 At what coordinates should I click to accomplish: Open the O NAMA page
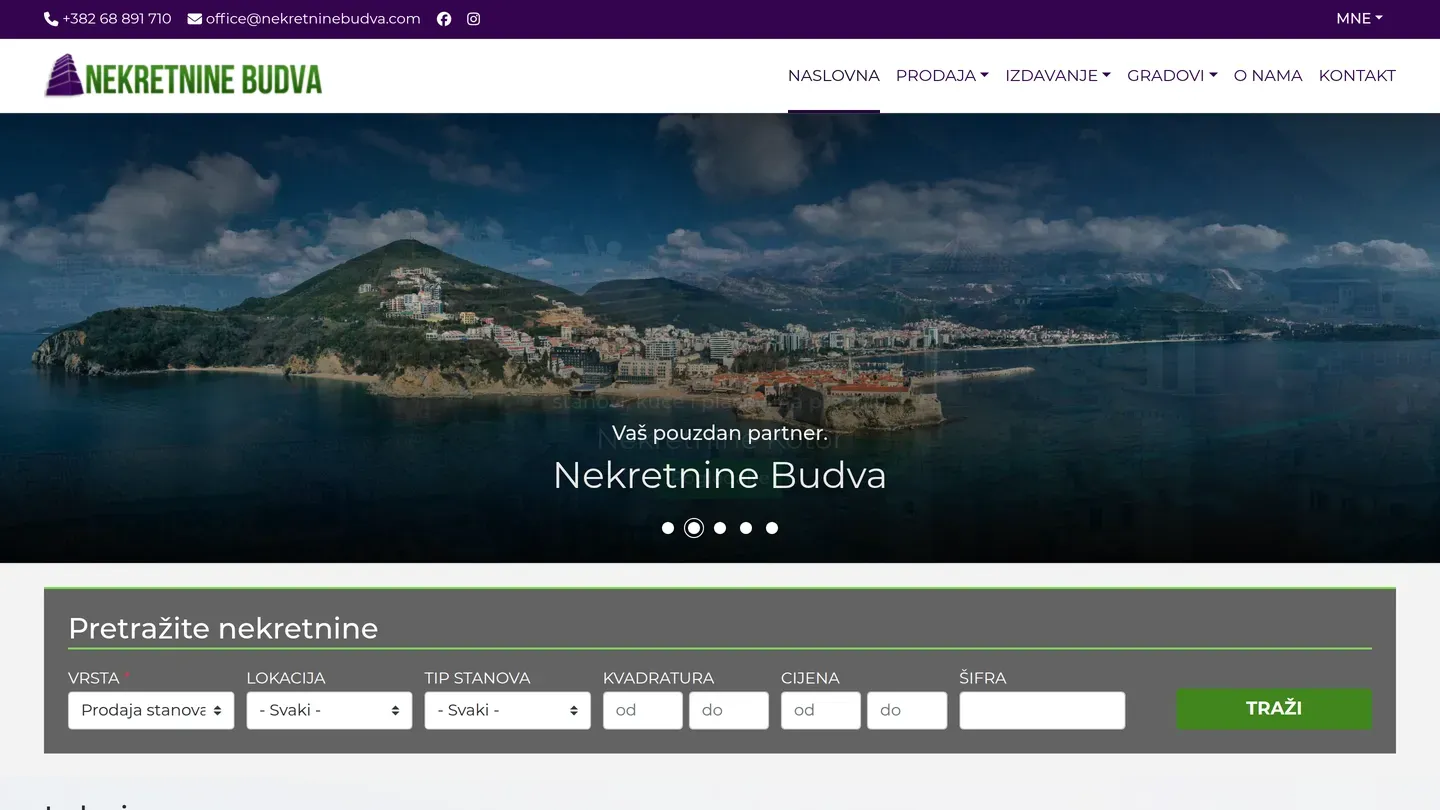pyautogui.click(x=1268, y=76)
